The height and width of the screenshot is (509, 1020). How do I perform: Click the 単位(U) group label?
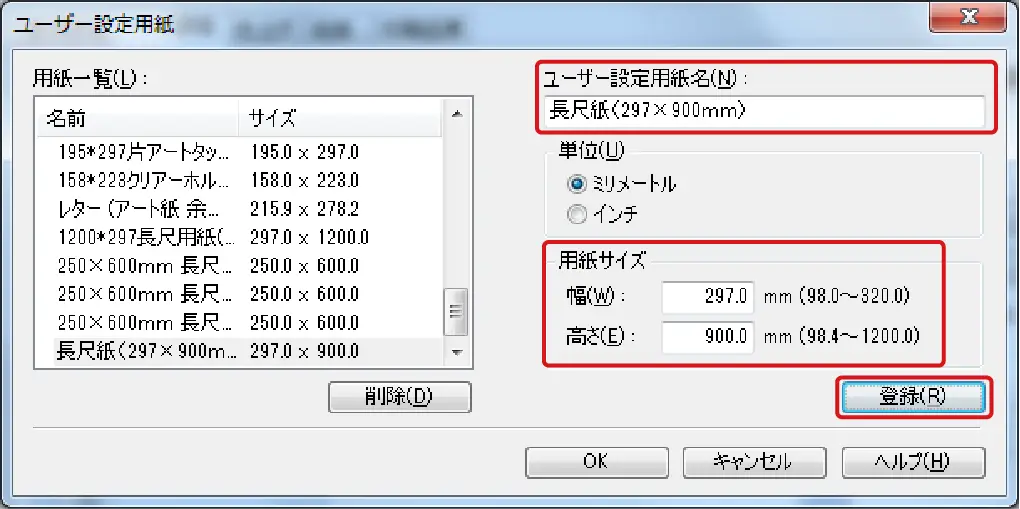591,151
